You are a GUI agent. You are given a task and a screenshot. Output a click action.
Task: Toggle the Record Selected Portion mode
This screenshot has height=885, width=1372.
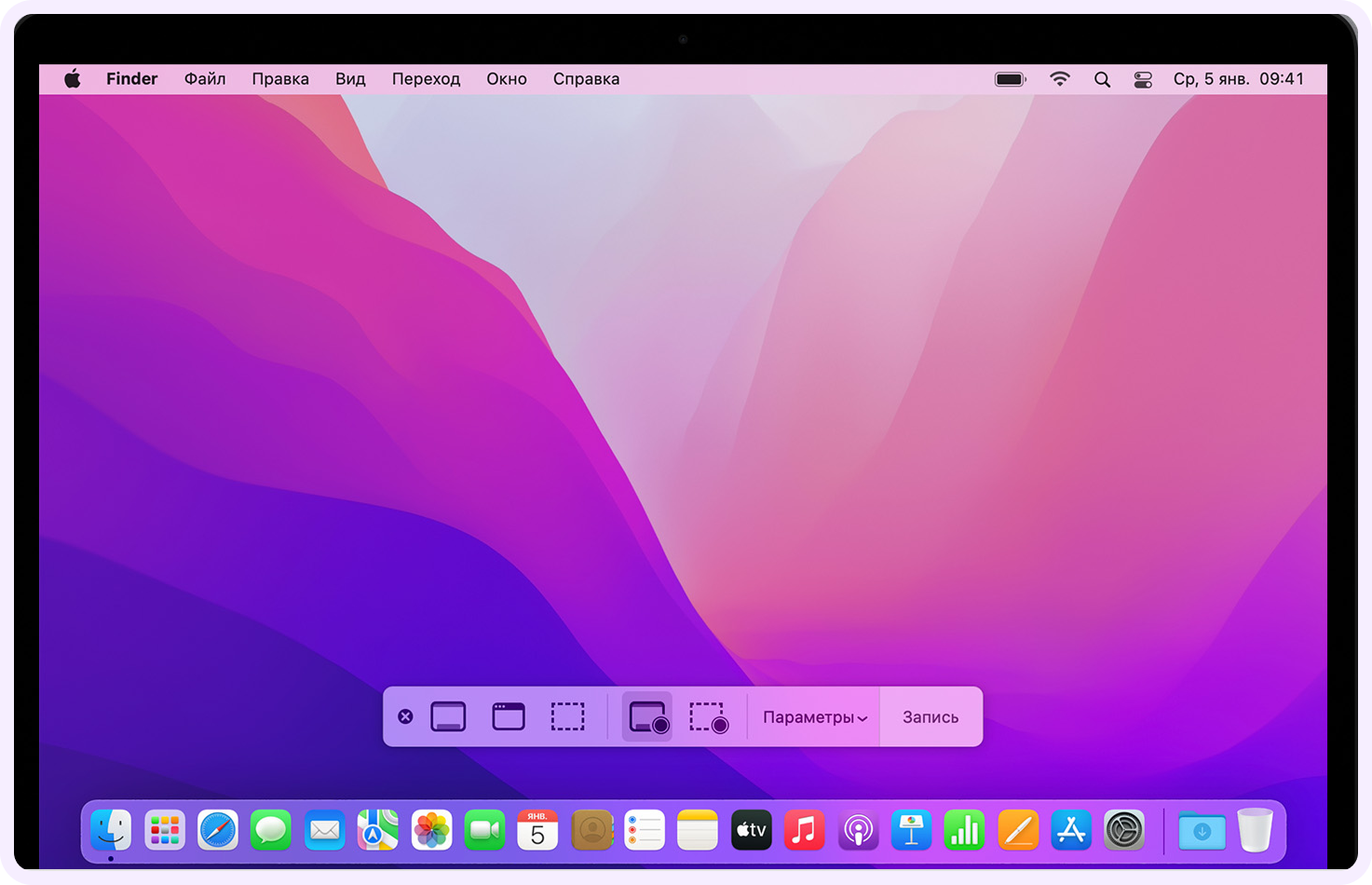pos(708,717)
